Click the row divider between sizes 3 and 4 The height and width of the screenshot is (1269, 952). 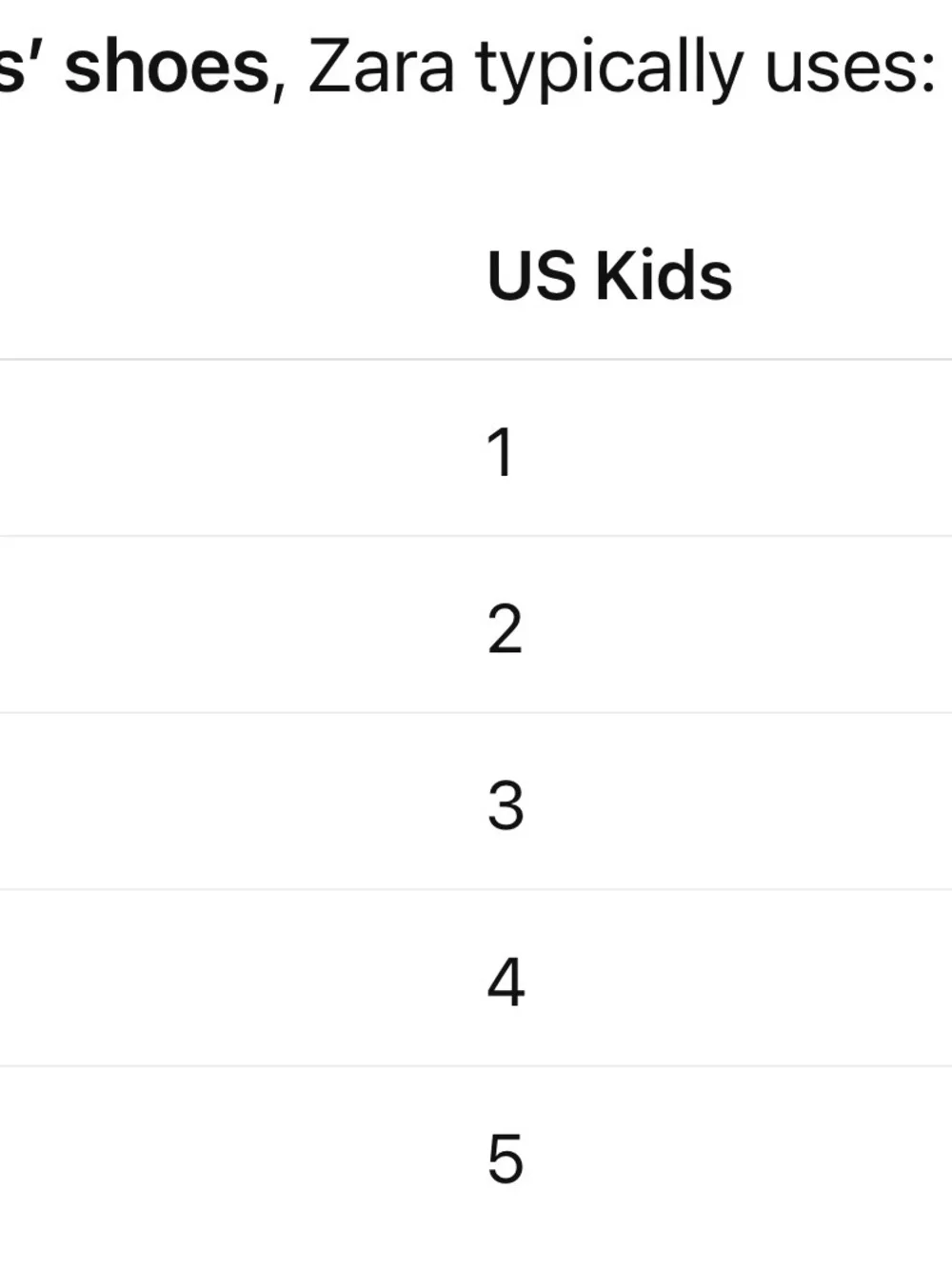pyautogui.click(x=476, y=890)
